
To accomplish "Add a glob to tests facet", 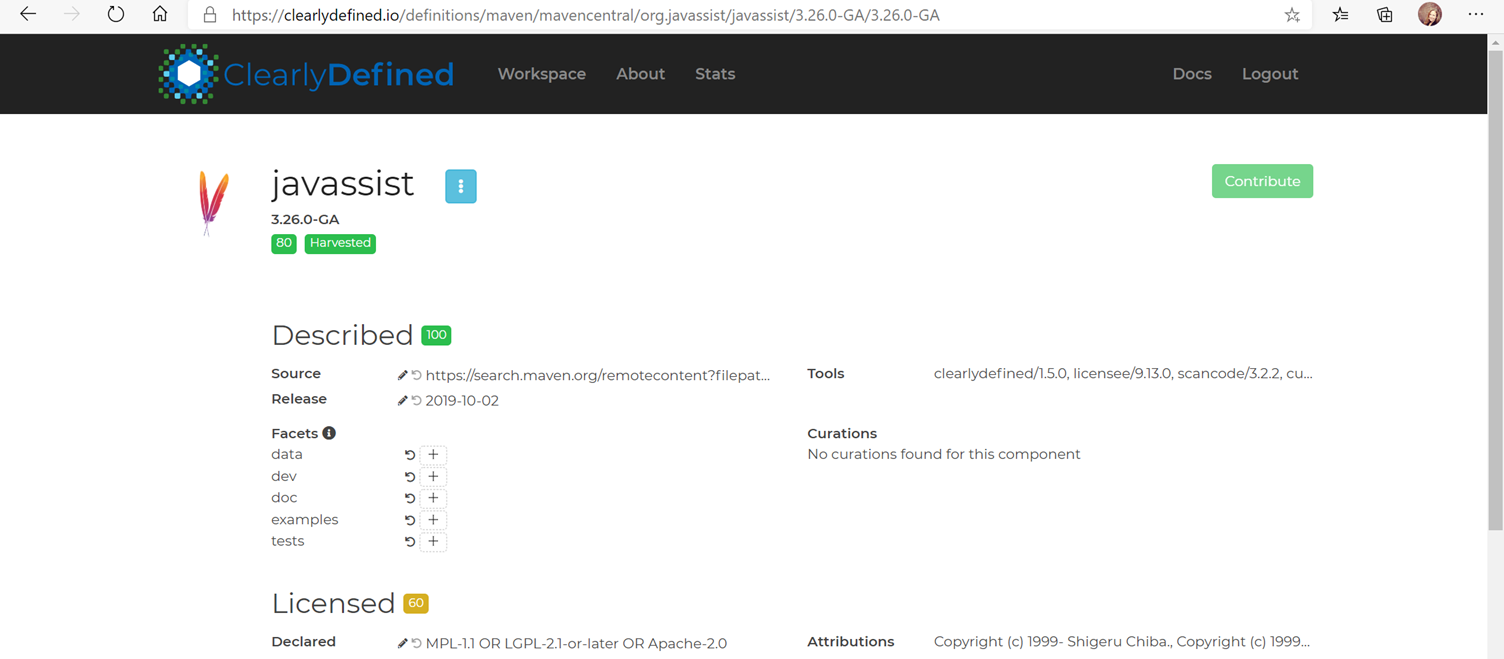I will (x=433, y=542).
